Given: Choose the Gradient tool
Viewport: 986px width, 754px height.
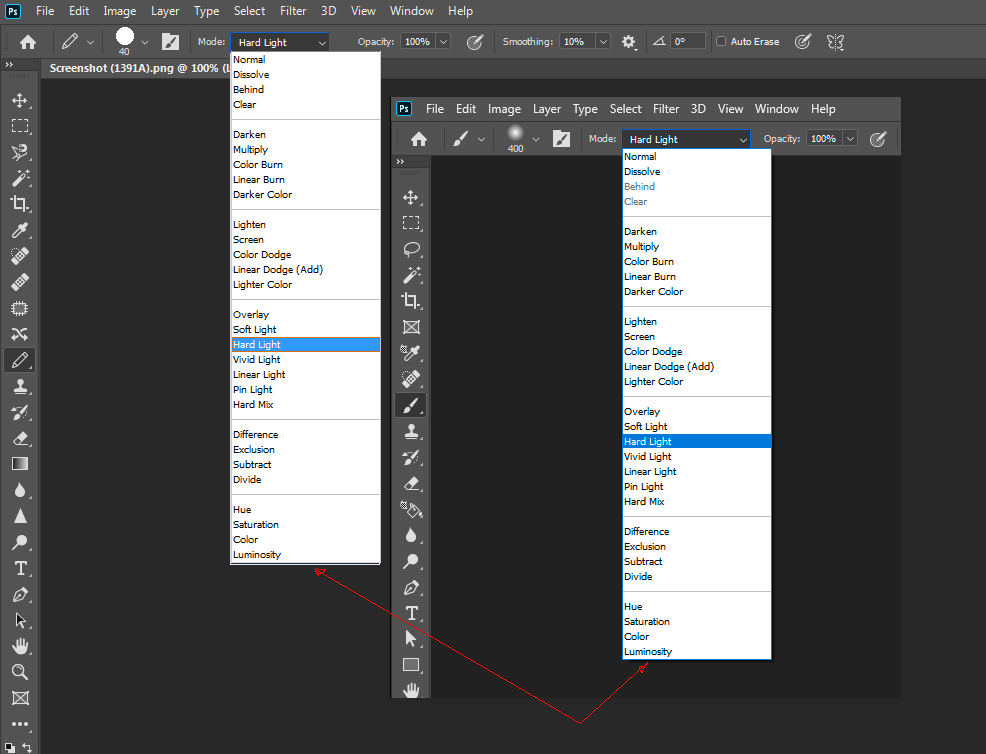Looking at the screenshot, I should click(20, 465).
